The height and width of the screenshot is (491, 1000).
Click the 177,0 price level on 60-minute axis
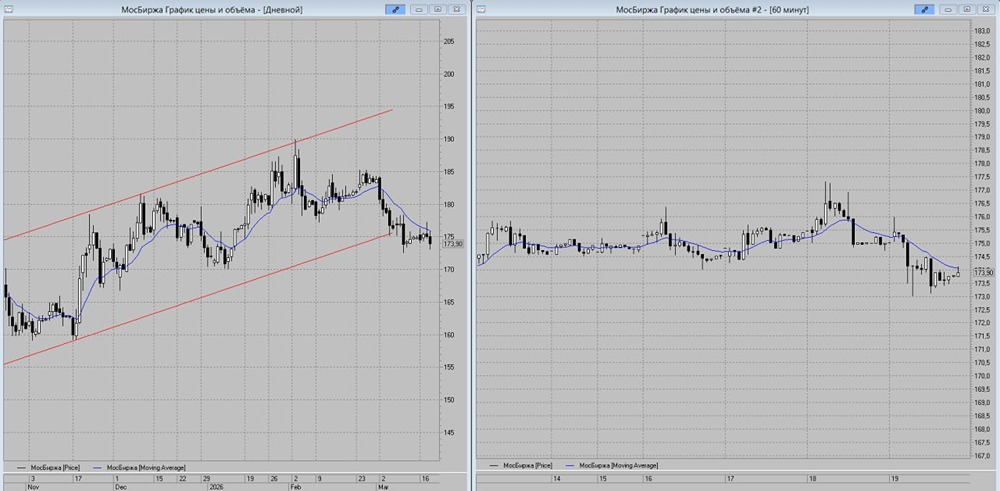pos(981,190)
